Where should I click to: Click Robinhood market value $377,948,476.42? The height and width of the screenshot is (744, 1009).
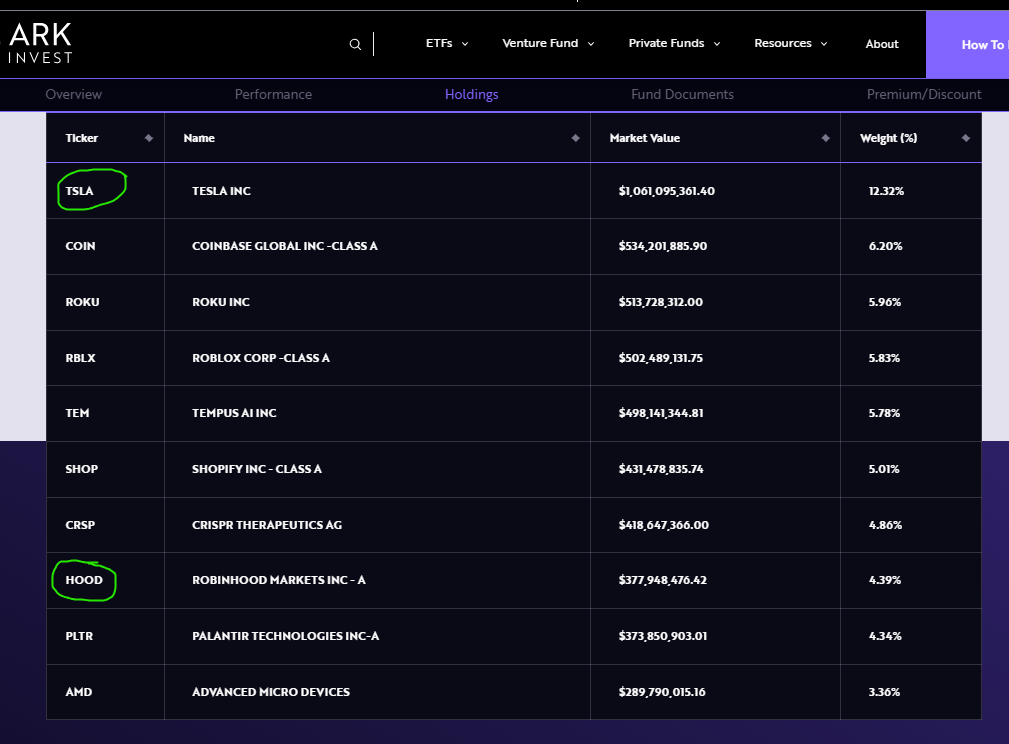(663, 580)
